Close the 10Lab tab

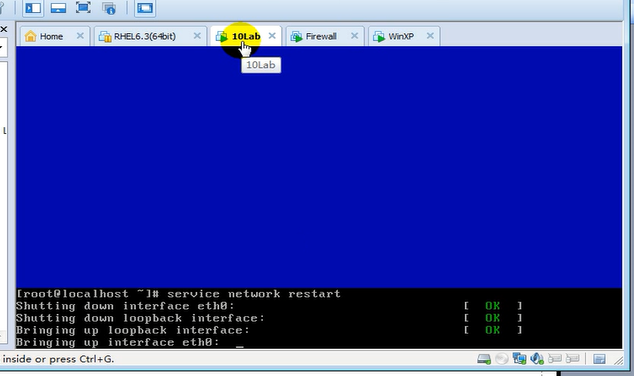point(272,36)
